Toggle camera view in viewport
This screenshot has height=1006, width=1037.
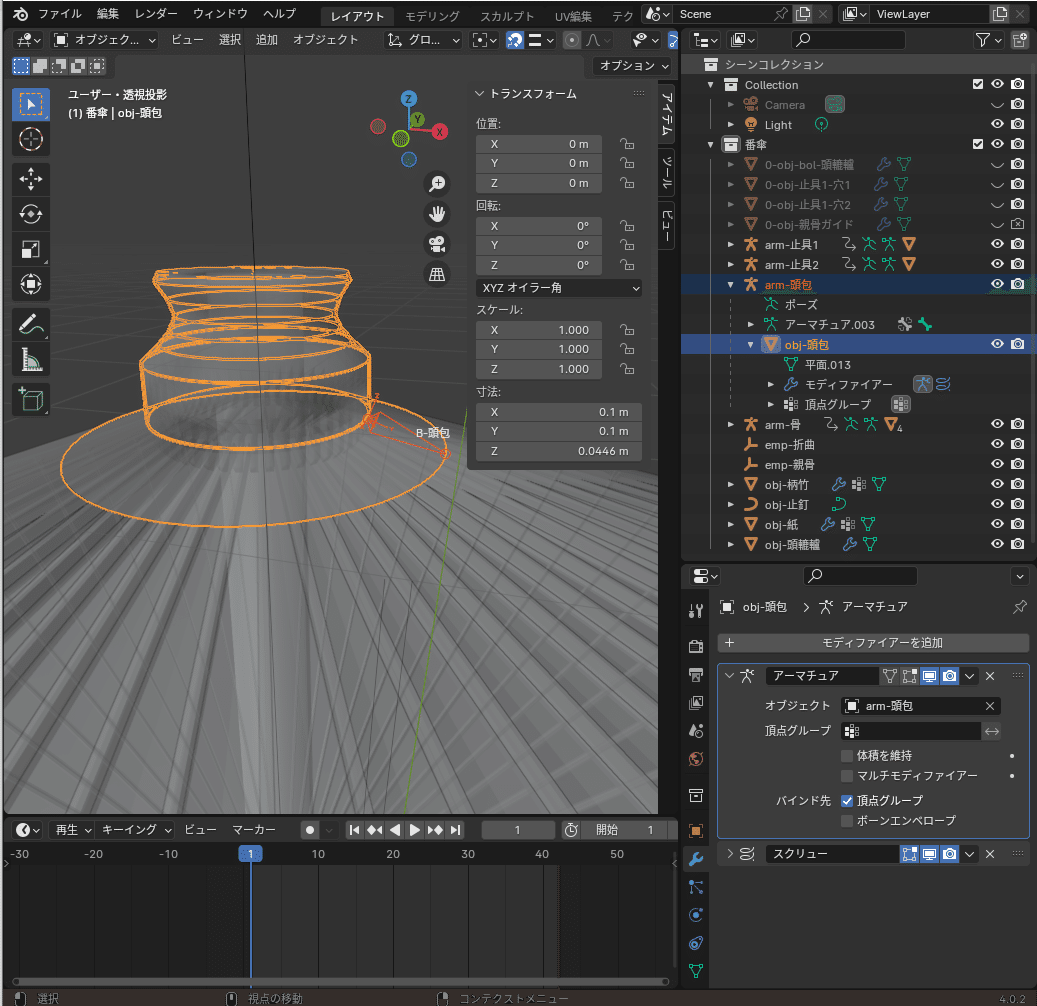pyautogui.click(x=437, y=244)
